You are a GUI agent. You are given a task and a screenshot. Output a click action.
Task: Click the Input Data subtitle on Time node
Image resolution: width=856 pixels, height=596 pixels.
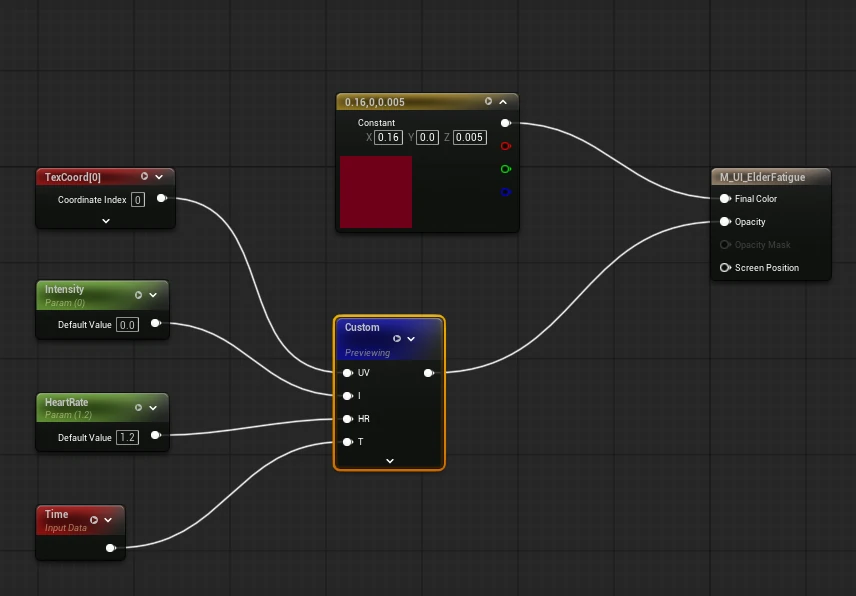(66, 528)
